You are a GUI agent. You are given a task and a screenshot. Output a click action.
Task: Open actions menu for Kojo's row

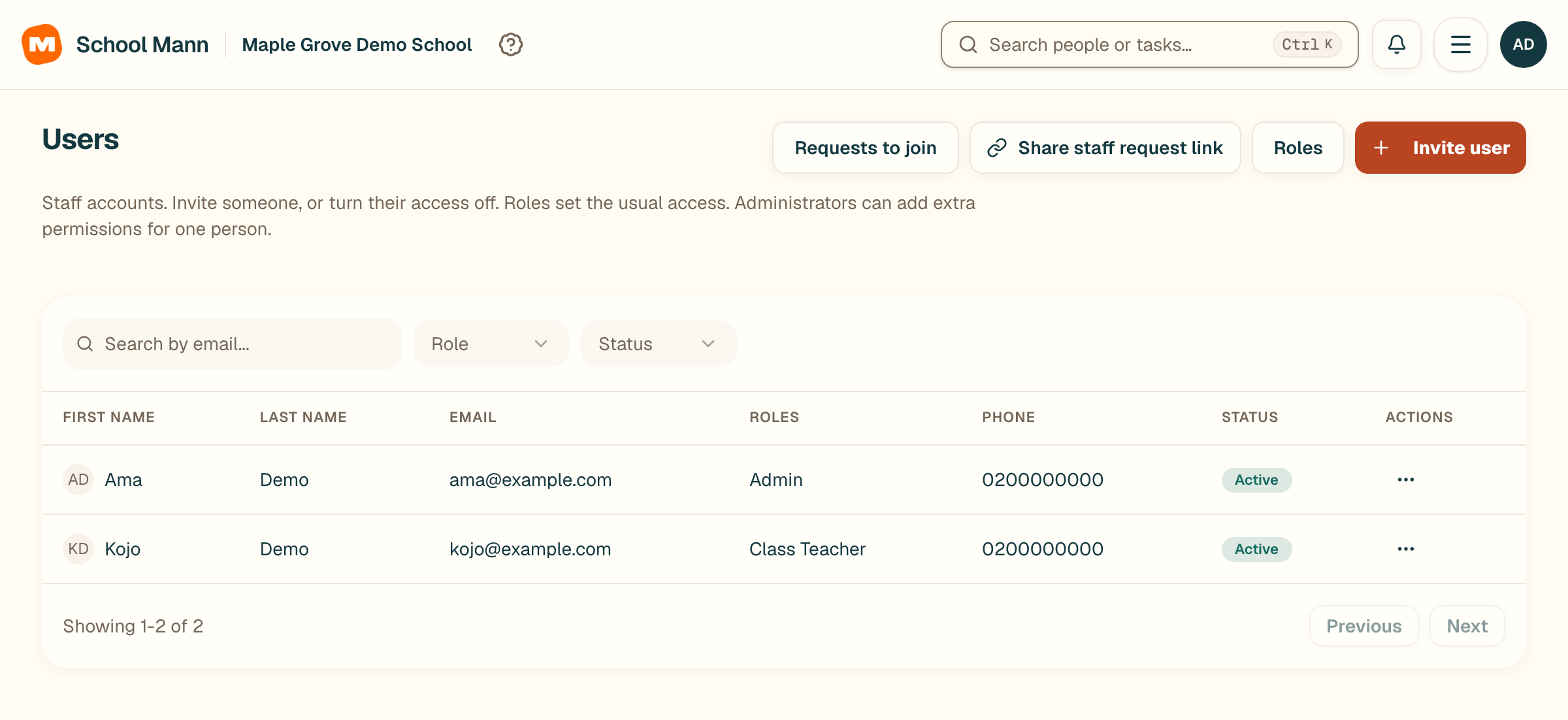[x=1406, y=549]
